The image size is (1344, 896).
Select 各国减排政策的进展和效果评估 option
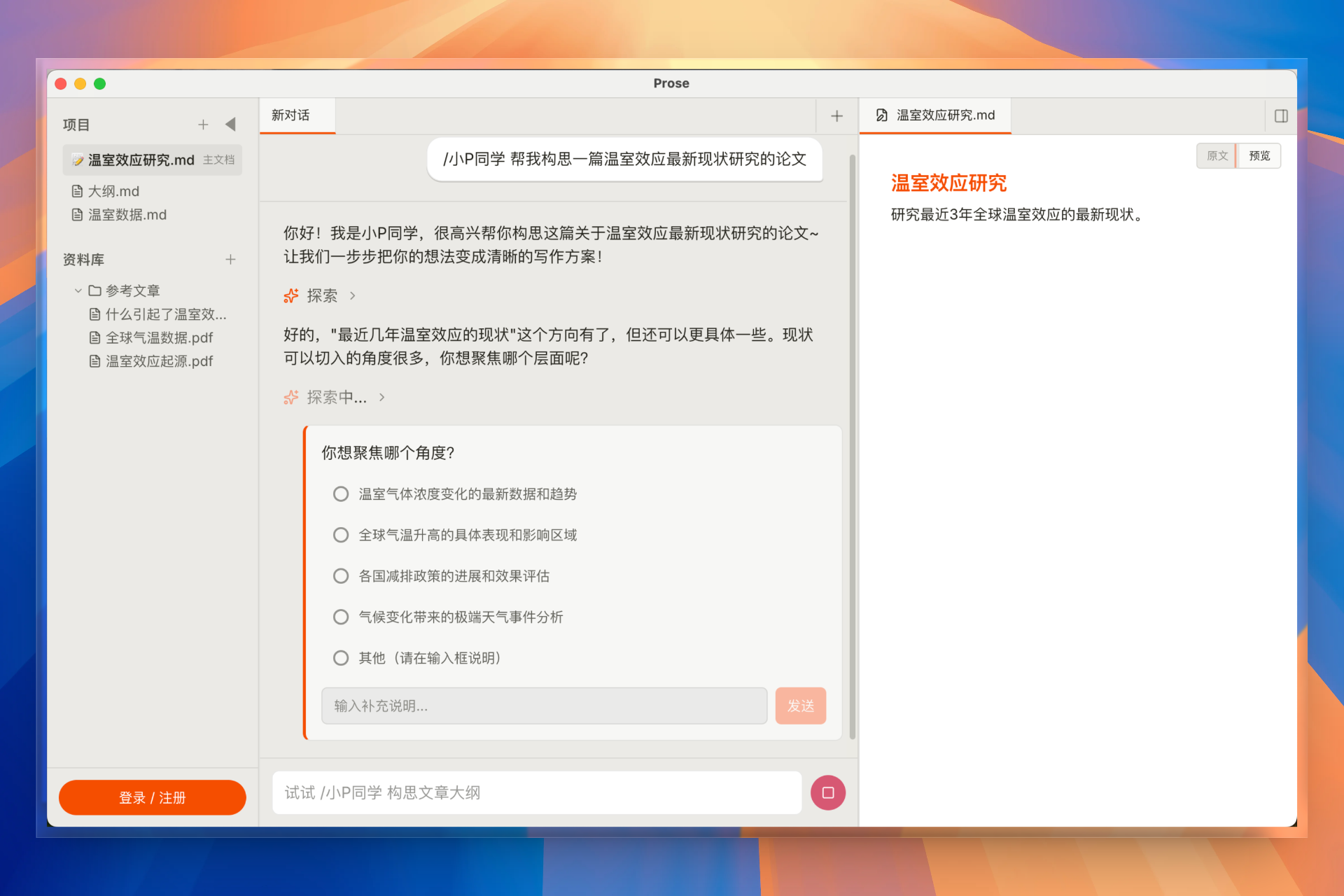[341, 576]
